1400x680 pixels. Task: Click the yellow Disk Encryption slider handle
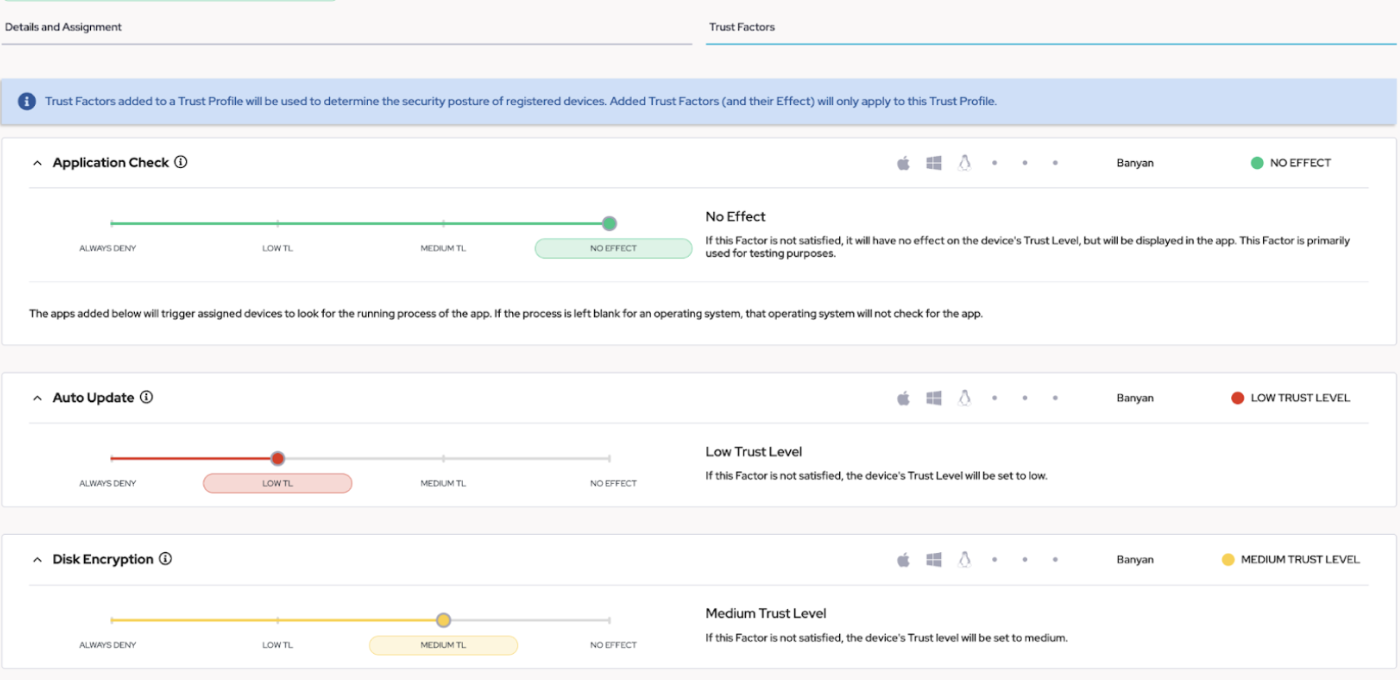point(444,620)
